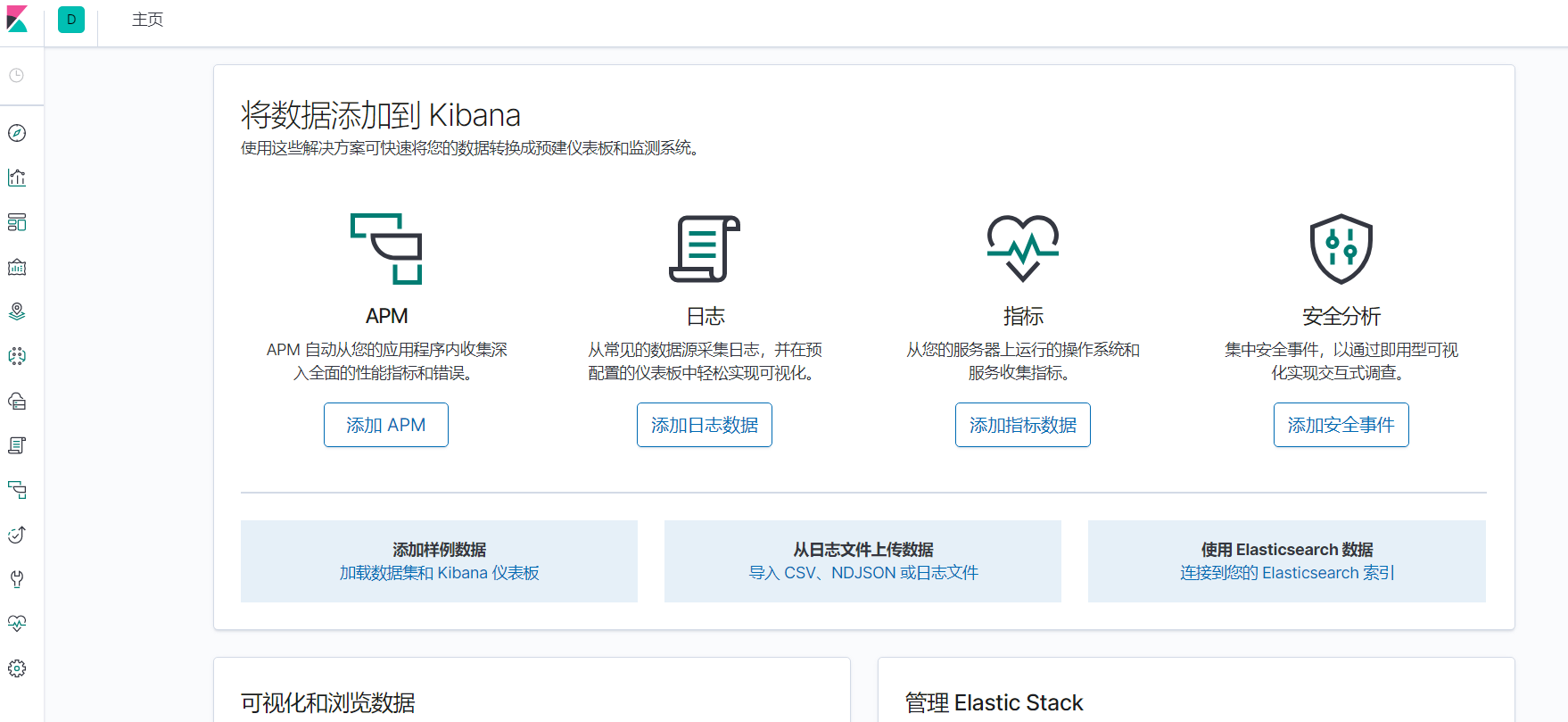Click the large APM illustration icon
This screenshot has width=1568, height=722.
386,249
